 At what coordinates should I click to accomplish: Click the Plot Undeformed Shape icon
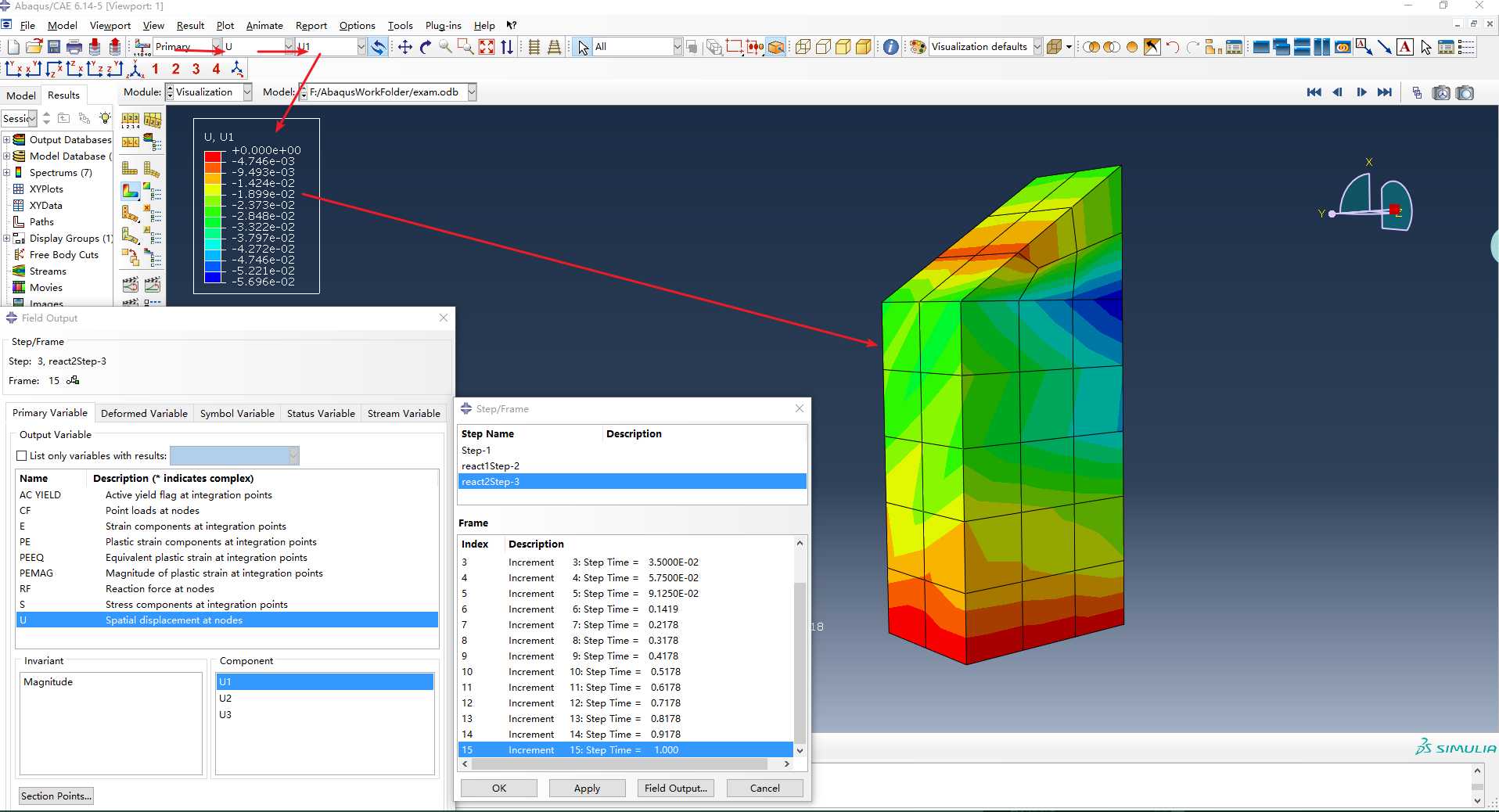130,168
